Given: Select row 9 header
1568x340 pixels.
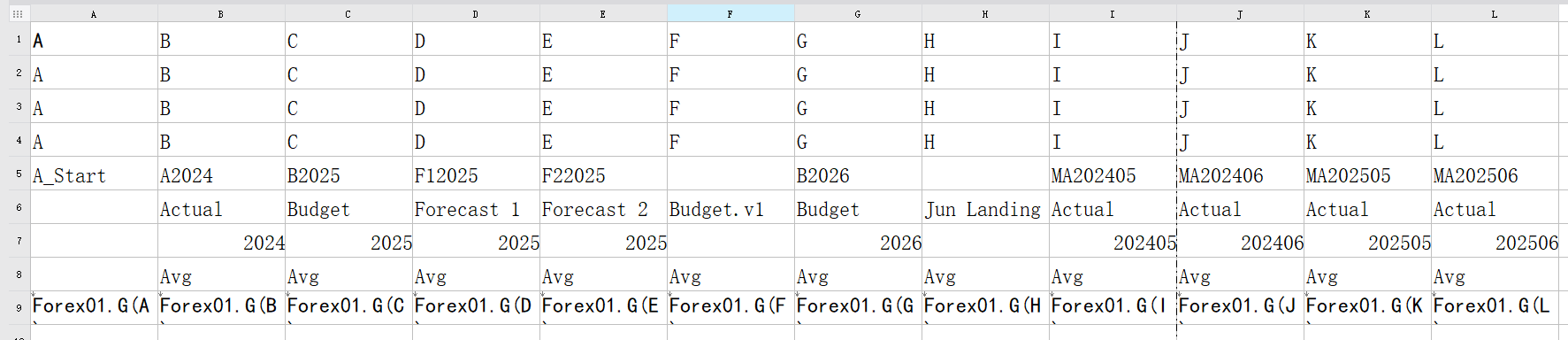Looking at the screenshot, I should 19,308.
